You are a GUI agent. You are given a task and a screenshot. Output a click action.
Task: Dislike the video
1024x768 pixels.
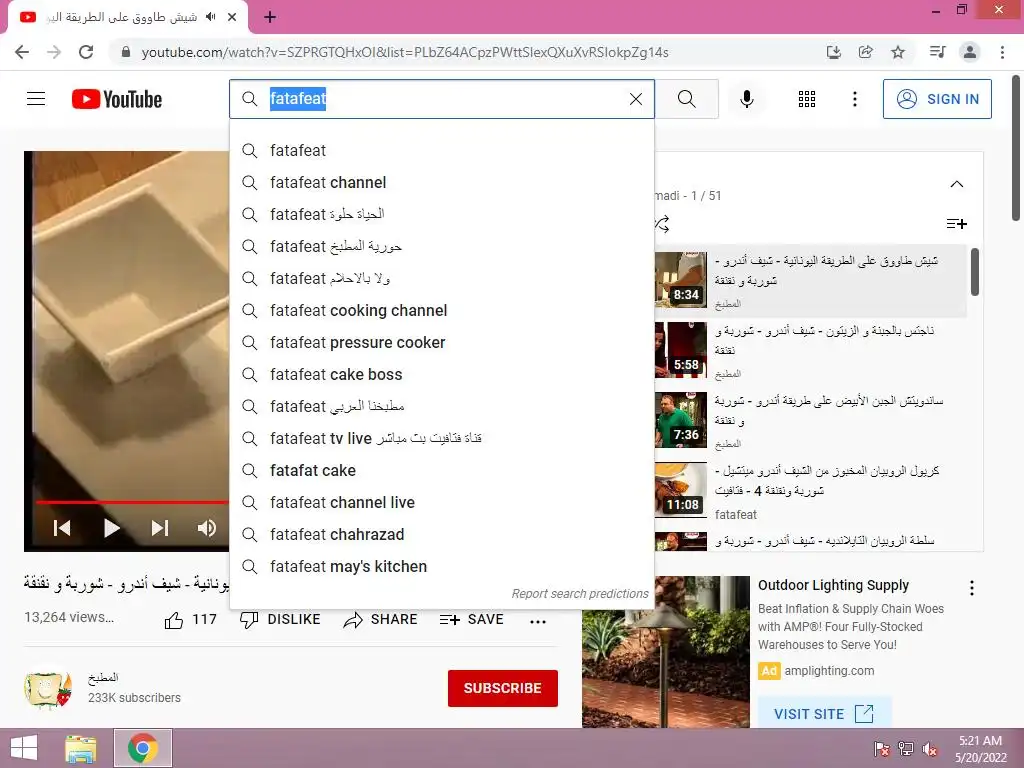280,620
